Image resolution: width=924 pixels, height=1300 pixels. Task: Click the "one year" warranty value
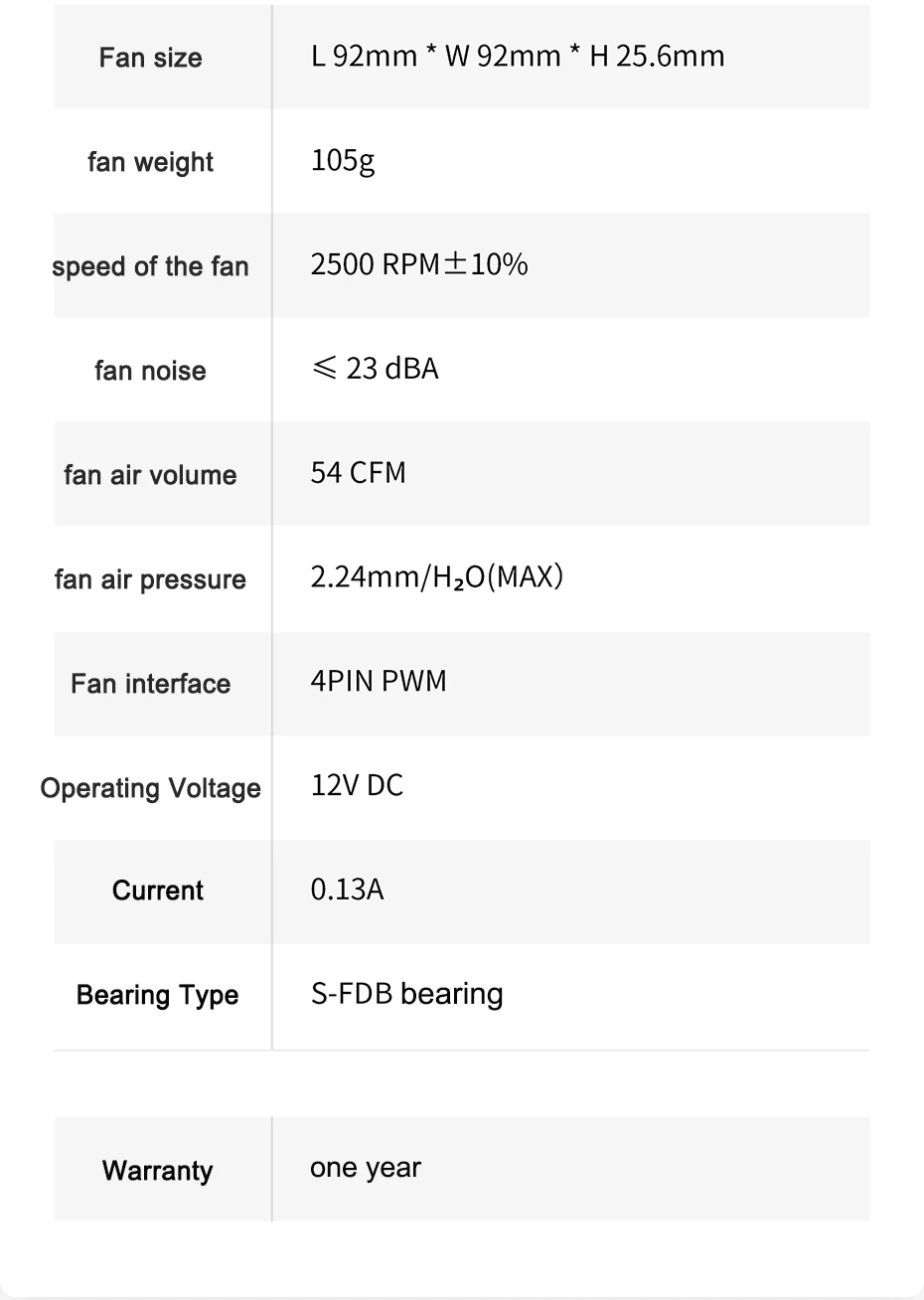(365, 1168)
